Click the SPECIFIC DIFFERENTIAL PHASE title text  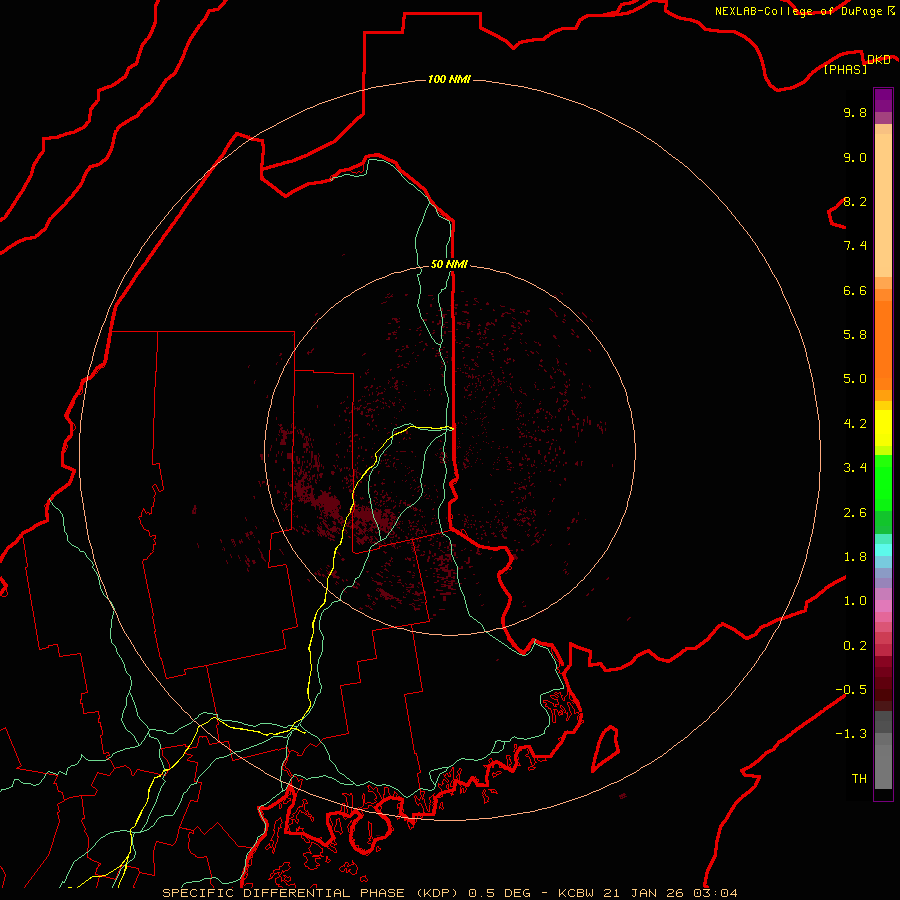click(285, 893)
